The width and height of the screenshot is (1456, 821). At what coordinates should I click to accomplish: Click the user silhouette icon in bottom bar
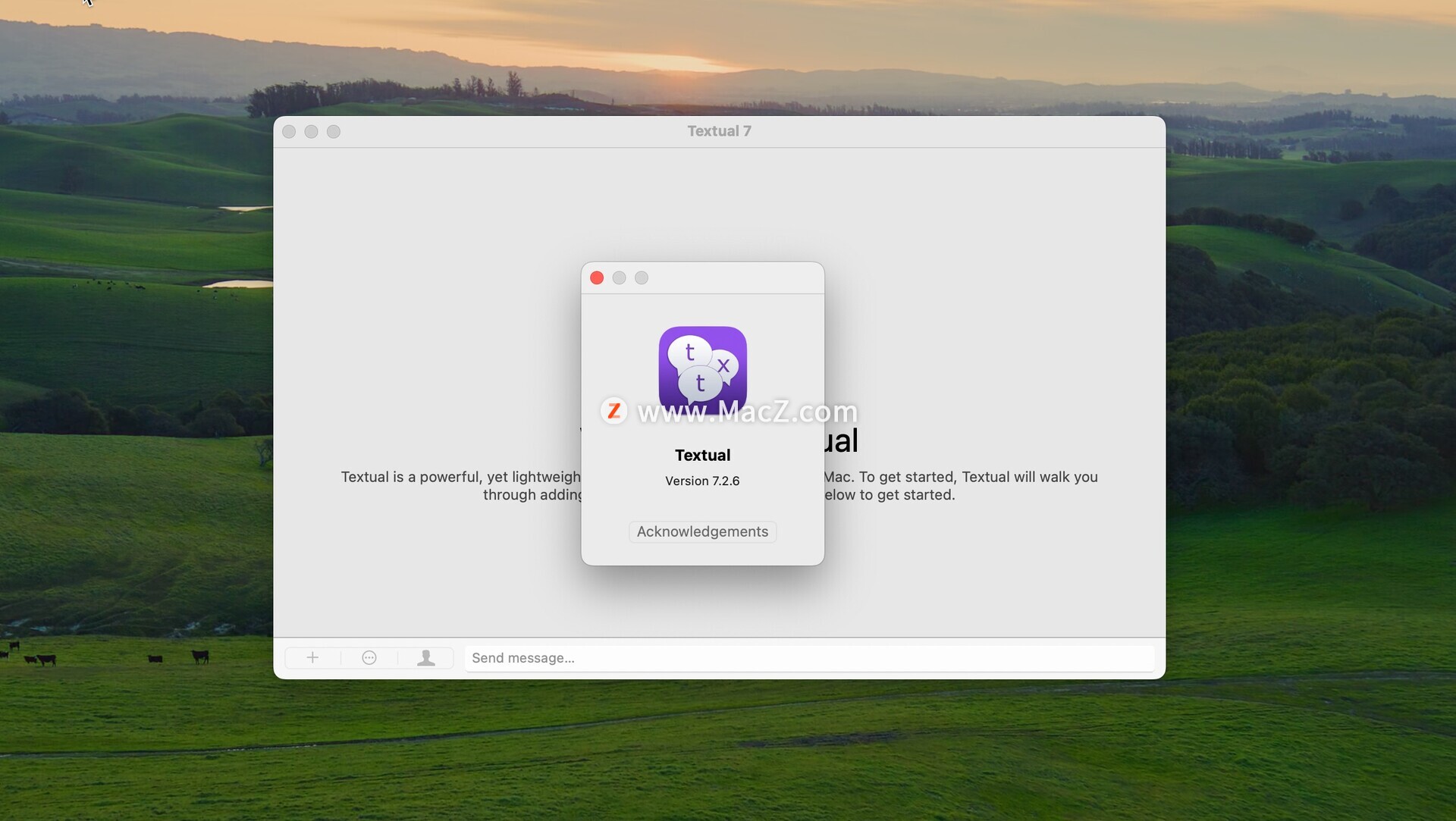tap(426, 658)
